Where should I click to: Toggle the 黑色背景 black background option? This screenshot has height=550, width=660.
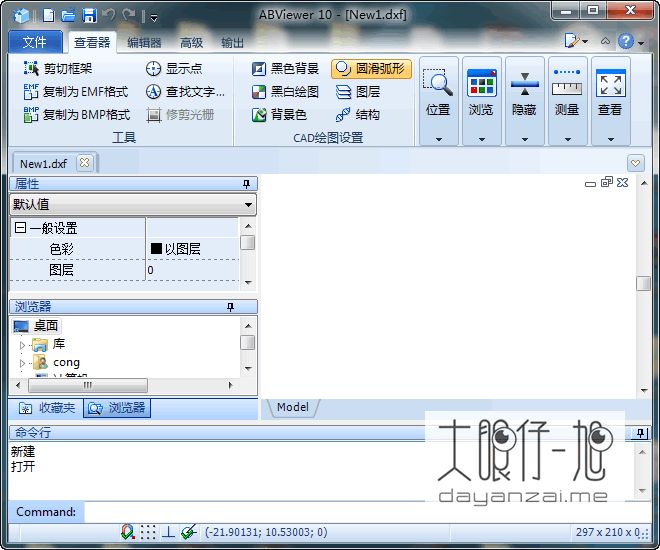285,68
